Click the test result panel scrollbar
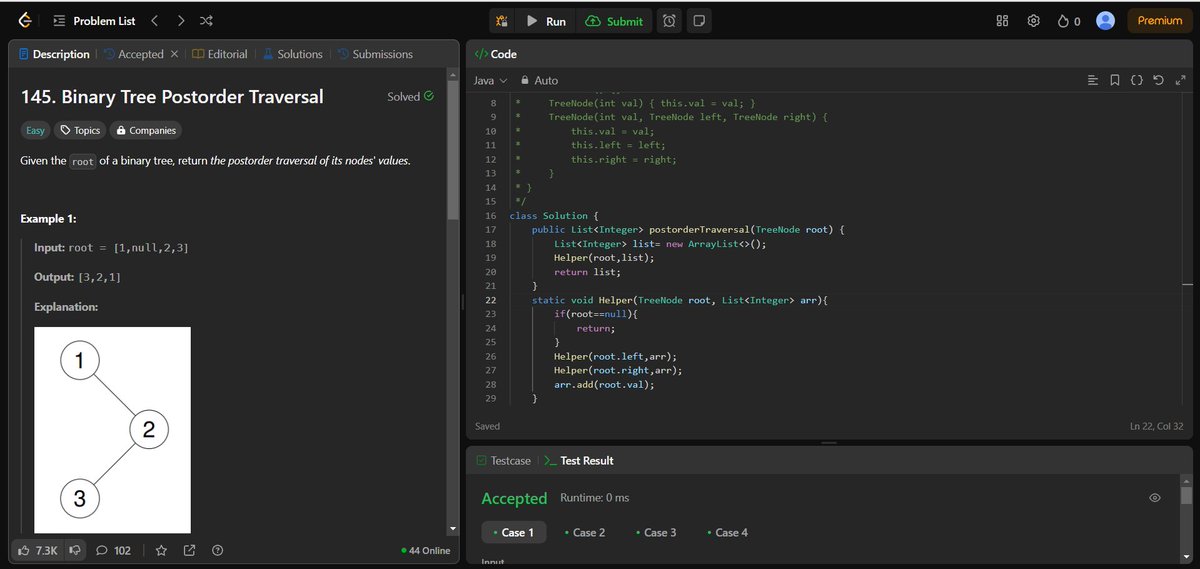 click(1186, 496)
